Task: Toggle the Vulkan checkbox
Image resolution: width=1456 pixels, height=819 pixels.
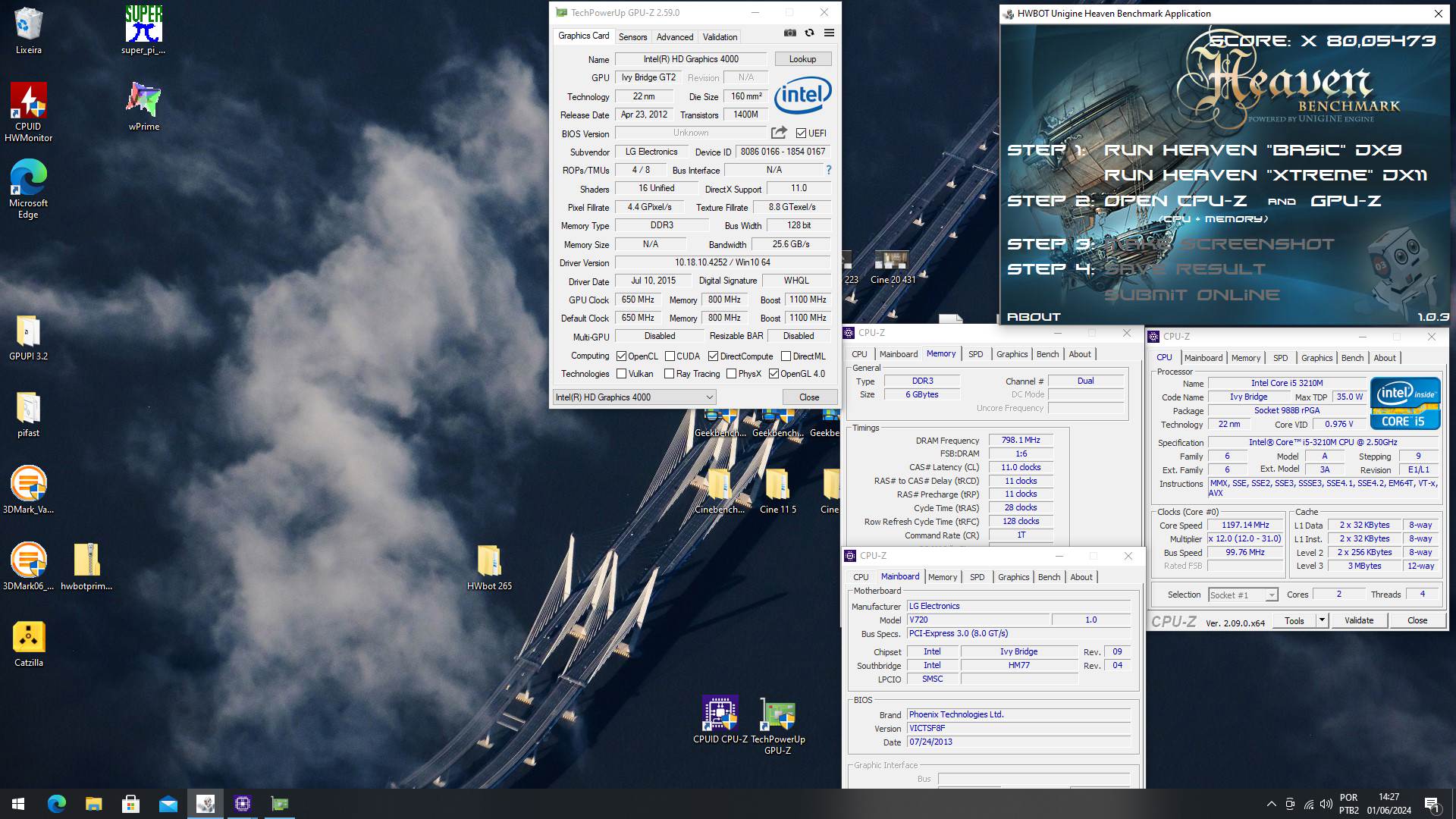Action: coord(621,374)
